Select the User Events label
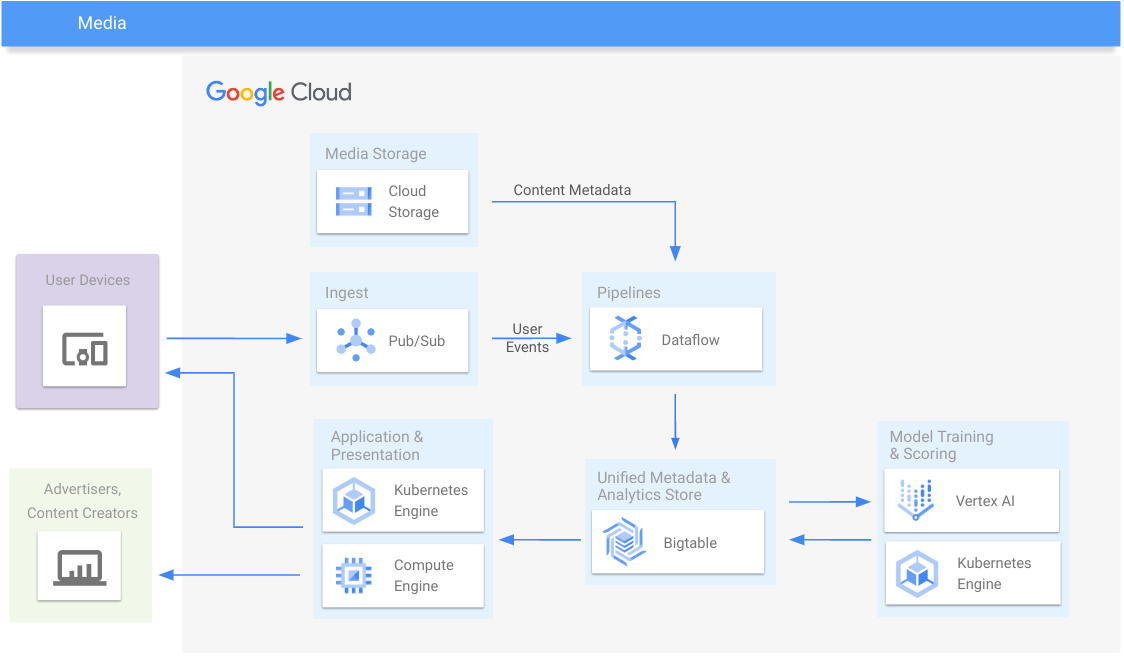The width and height of the screenshot is (1124, 657). [528, 338]
